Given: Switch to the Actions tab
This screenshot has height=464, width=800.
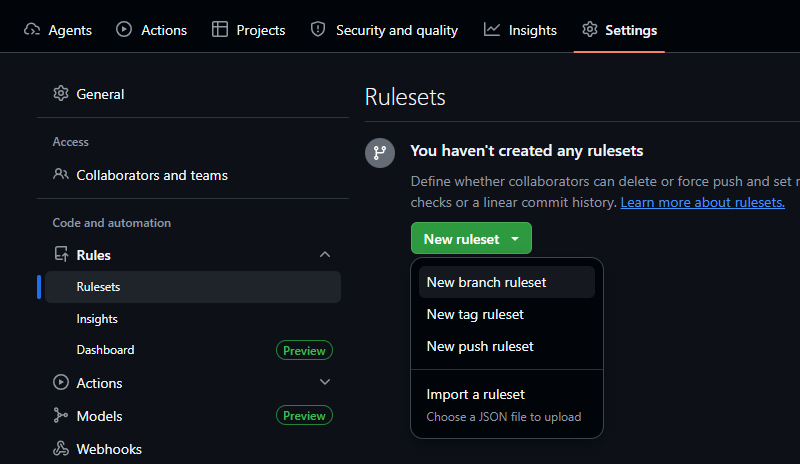Looking at the screenshot, I should pyautogui.click(x=151, y=30).
